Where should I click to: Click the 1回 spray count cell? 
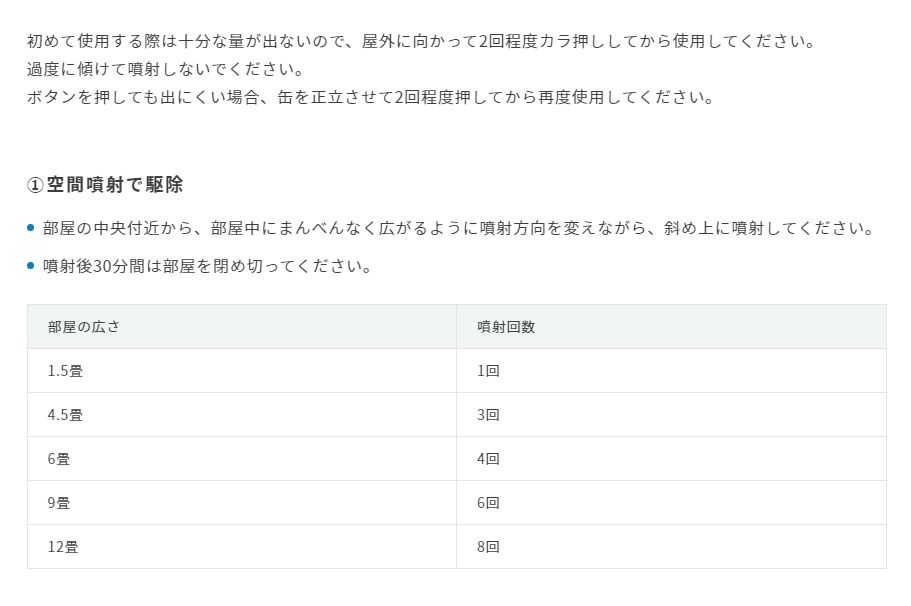coord(672,371)
